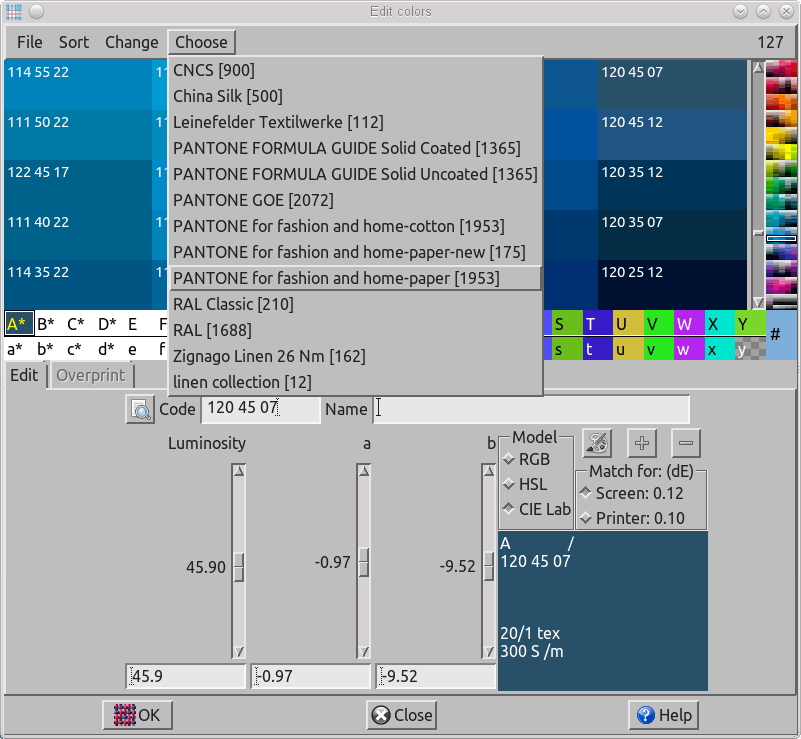Select PANTONE for fashion and home-cotton
This screenshot has width=801, height=739.
pos(355,227)
